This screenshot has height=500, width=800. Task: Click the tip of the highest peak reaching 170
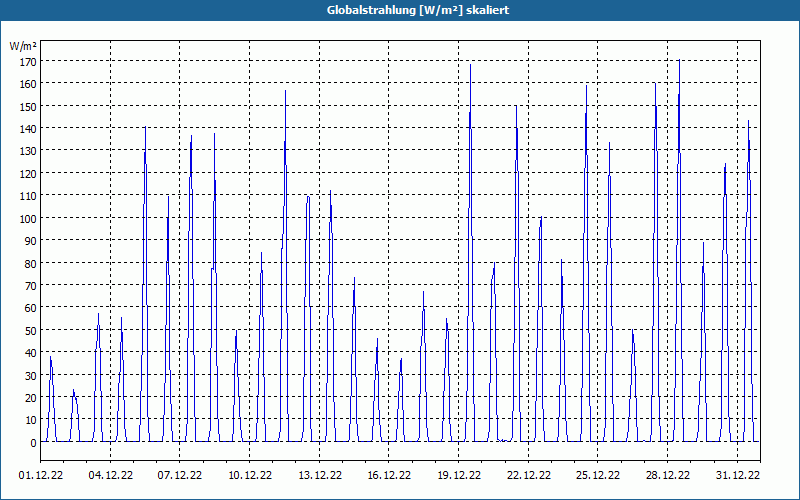[679, 60]
